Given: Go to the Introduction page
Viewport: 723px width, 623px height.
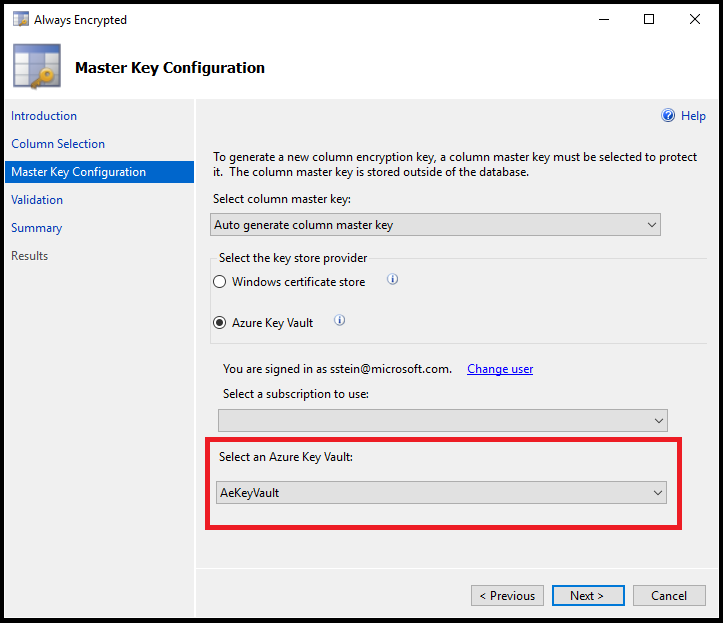Looking at the screenshot, I should (x=44, y=116).
